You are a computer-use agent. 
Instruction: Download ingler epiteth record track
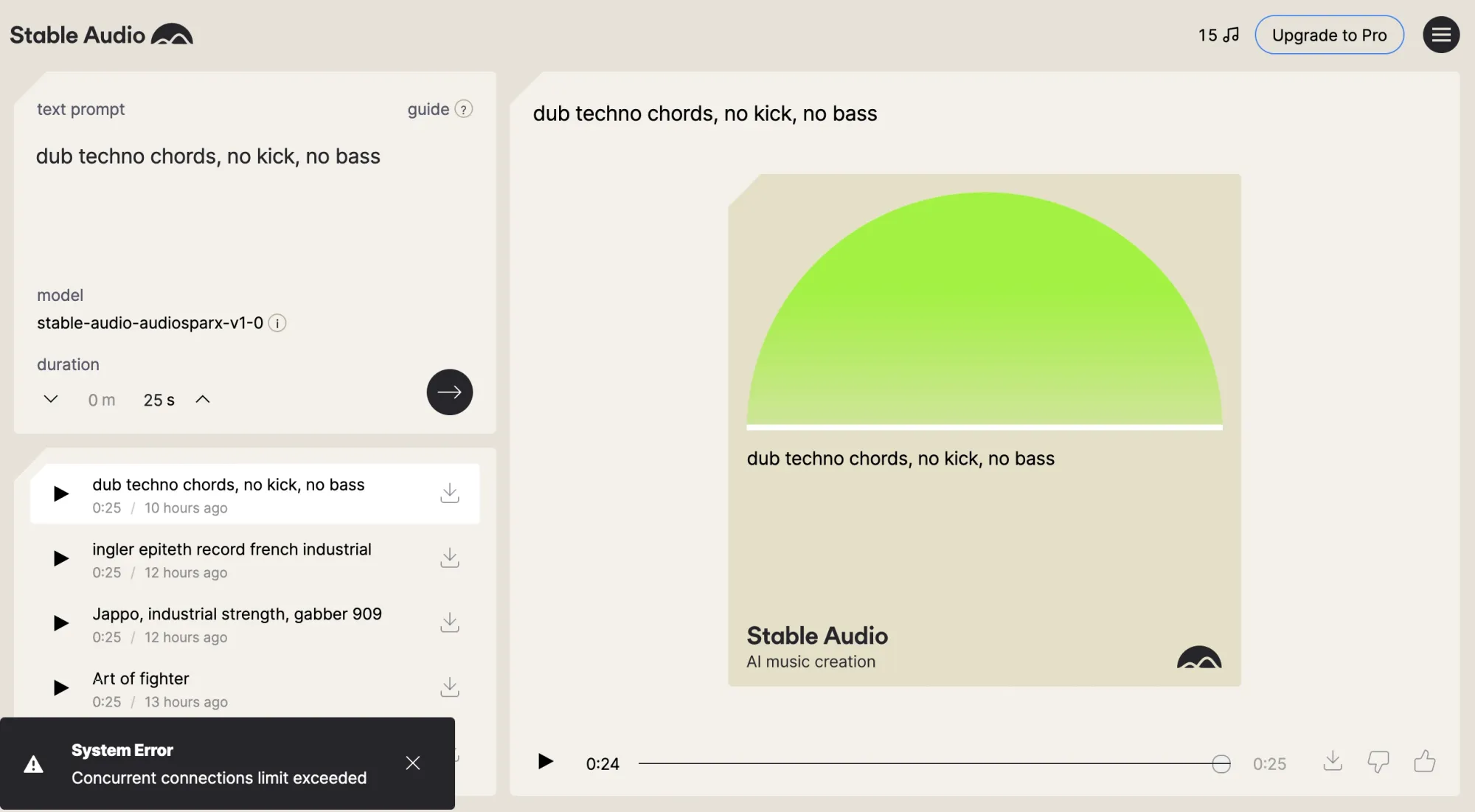(449, 558)
